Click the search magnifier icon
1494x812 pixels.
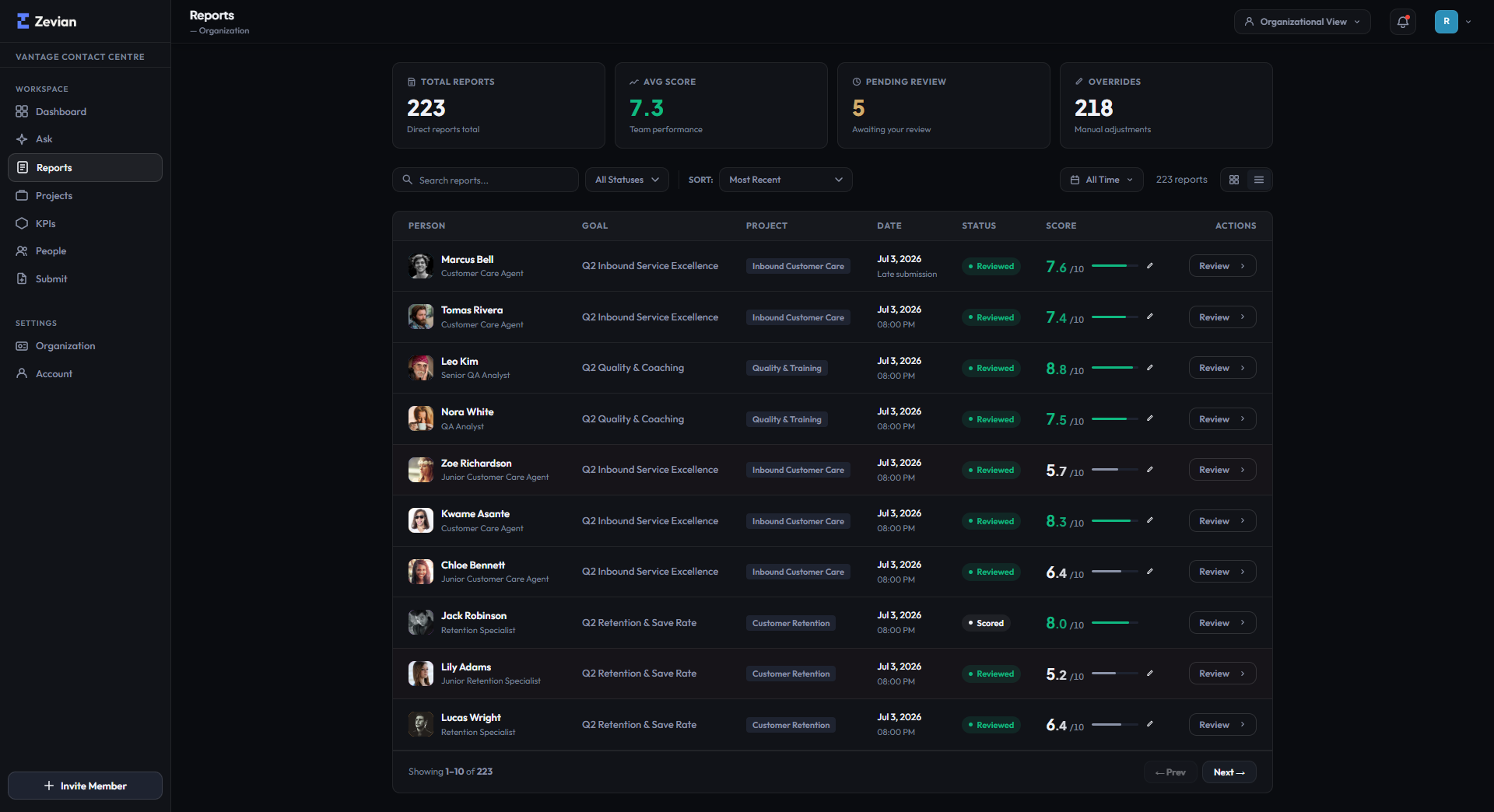pyautogui.click(x=407, y=180)
